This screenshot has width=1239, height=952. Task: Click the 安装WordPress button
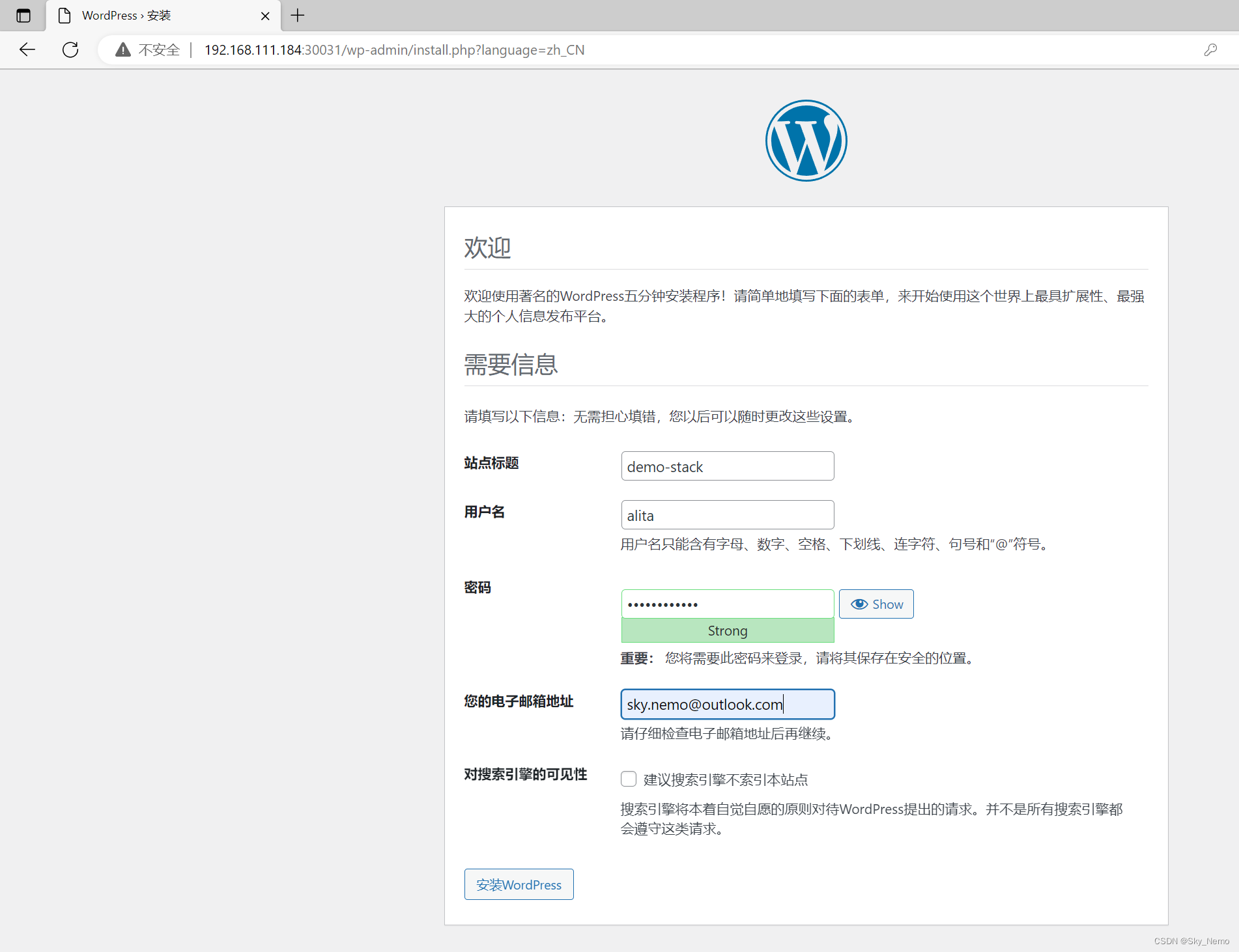tap(519, 884)
